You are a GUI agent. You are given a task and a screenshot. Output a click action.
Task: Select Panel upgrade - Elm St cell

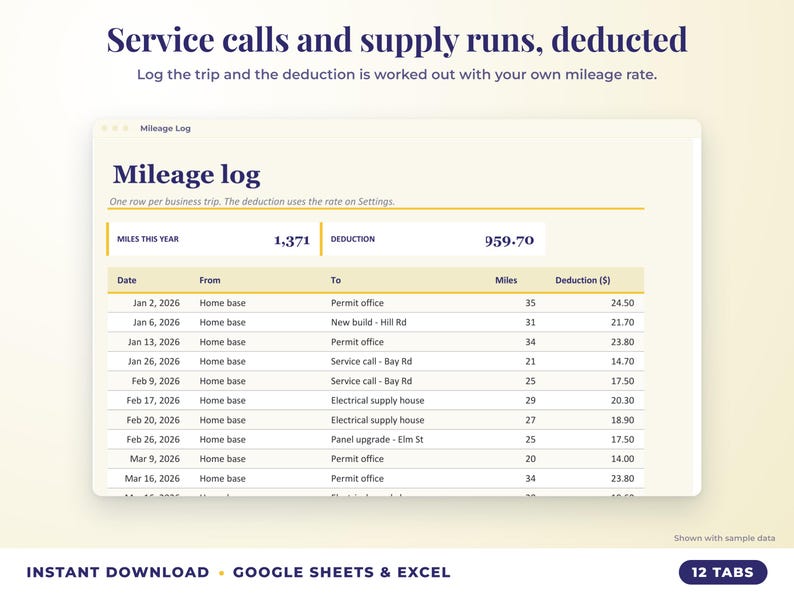(x=377, y=440)
